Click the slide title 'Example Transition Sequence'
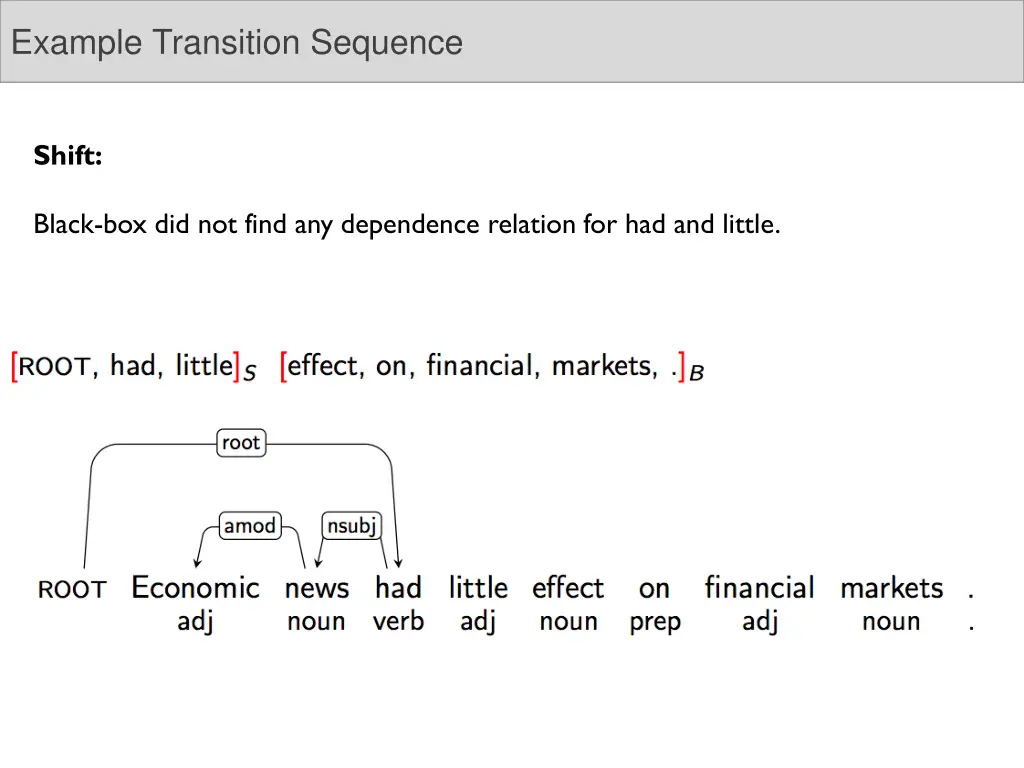The width and height of the screenshot is (1024, 768). [237, 43]
